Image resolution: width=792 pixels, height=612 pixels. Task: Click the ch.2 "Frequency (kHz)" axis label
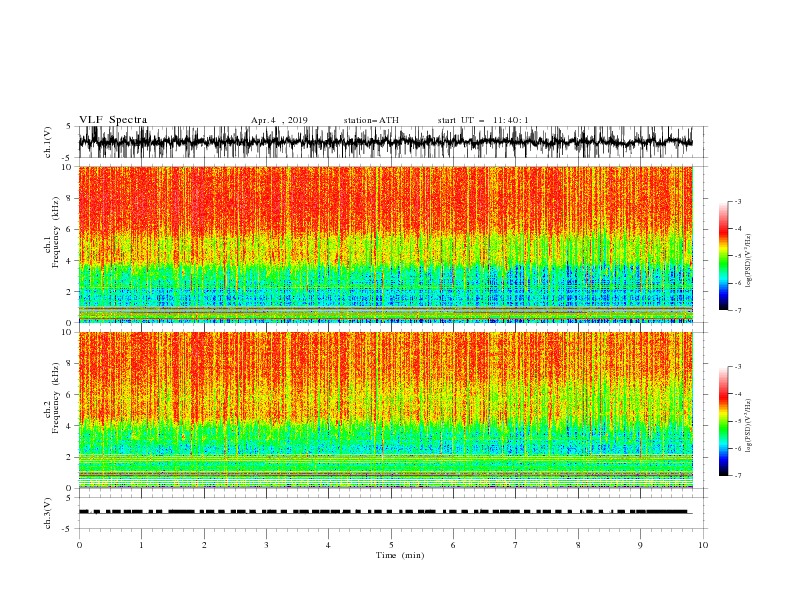pyautogui.click(x=56, y=398)
